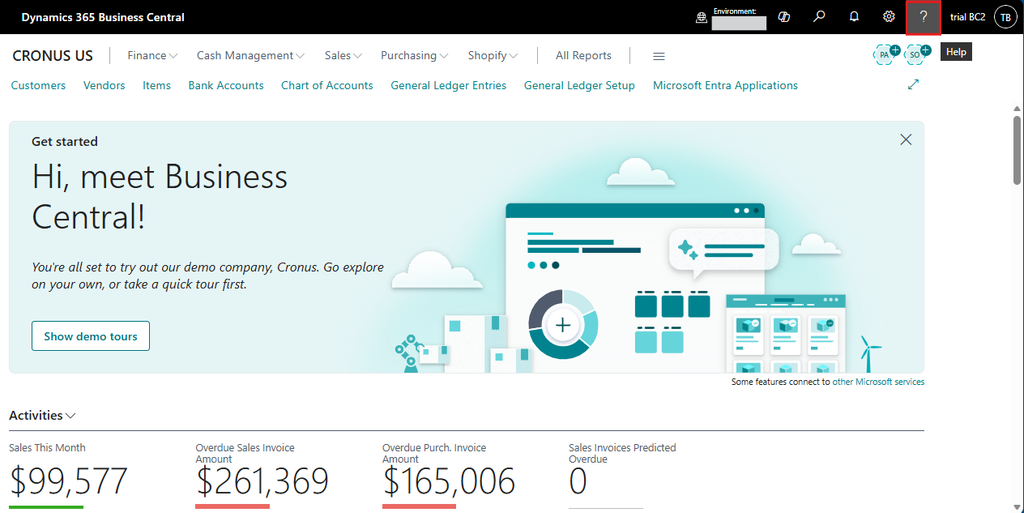
Task: Open All Reports
Action: tap(583, 55)
